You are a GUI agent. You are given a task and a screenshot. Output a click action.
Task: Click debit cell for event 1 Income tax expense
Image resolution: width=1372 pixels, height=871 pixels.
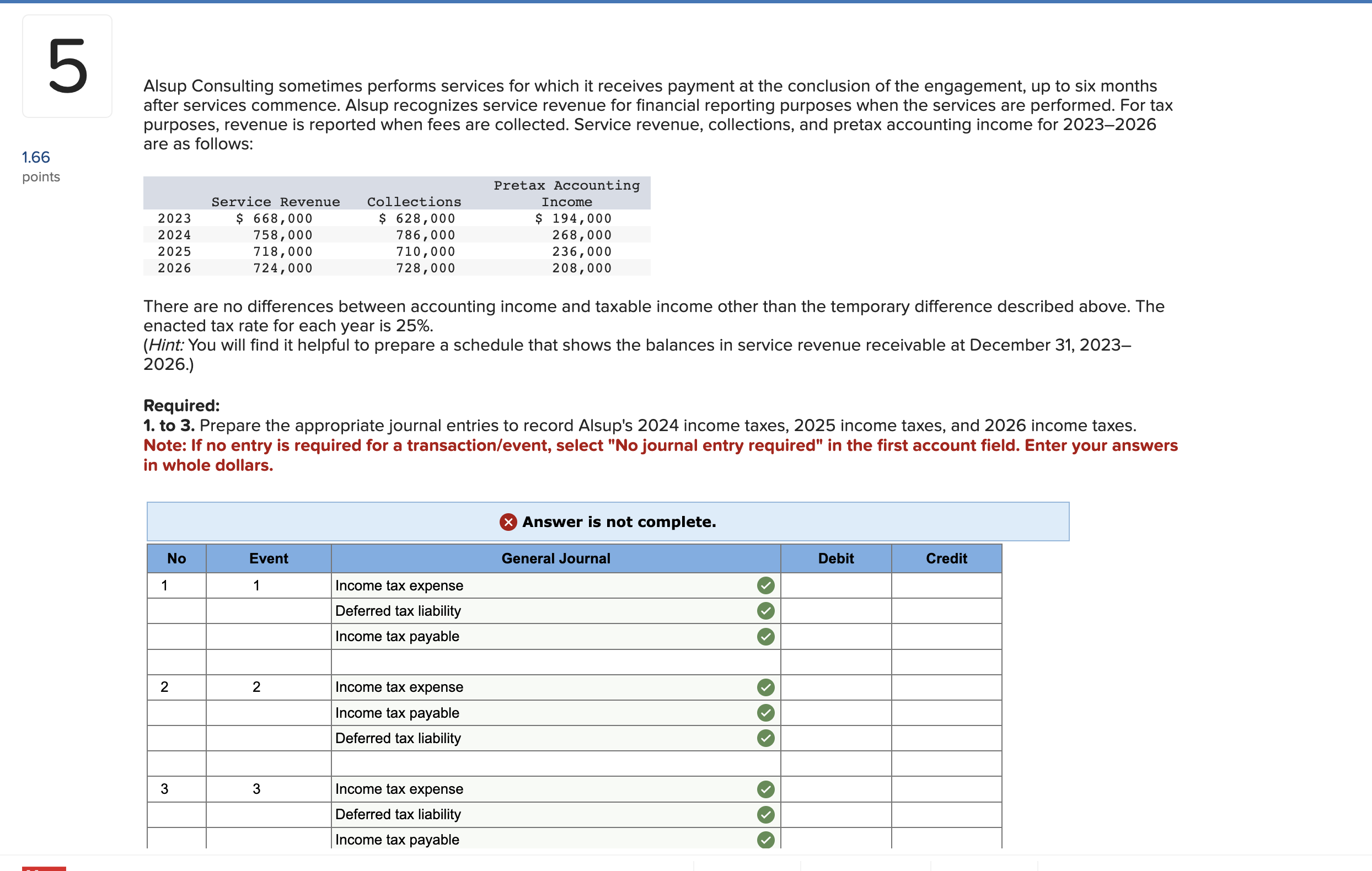click(835, 585)
